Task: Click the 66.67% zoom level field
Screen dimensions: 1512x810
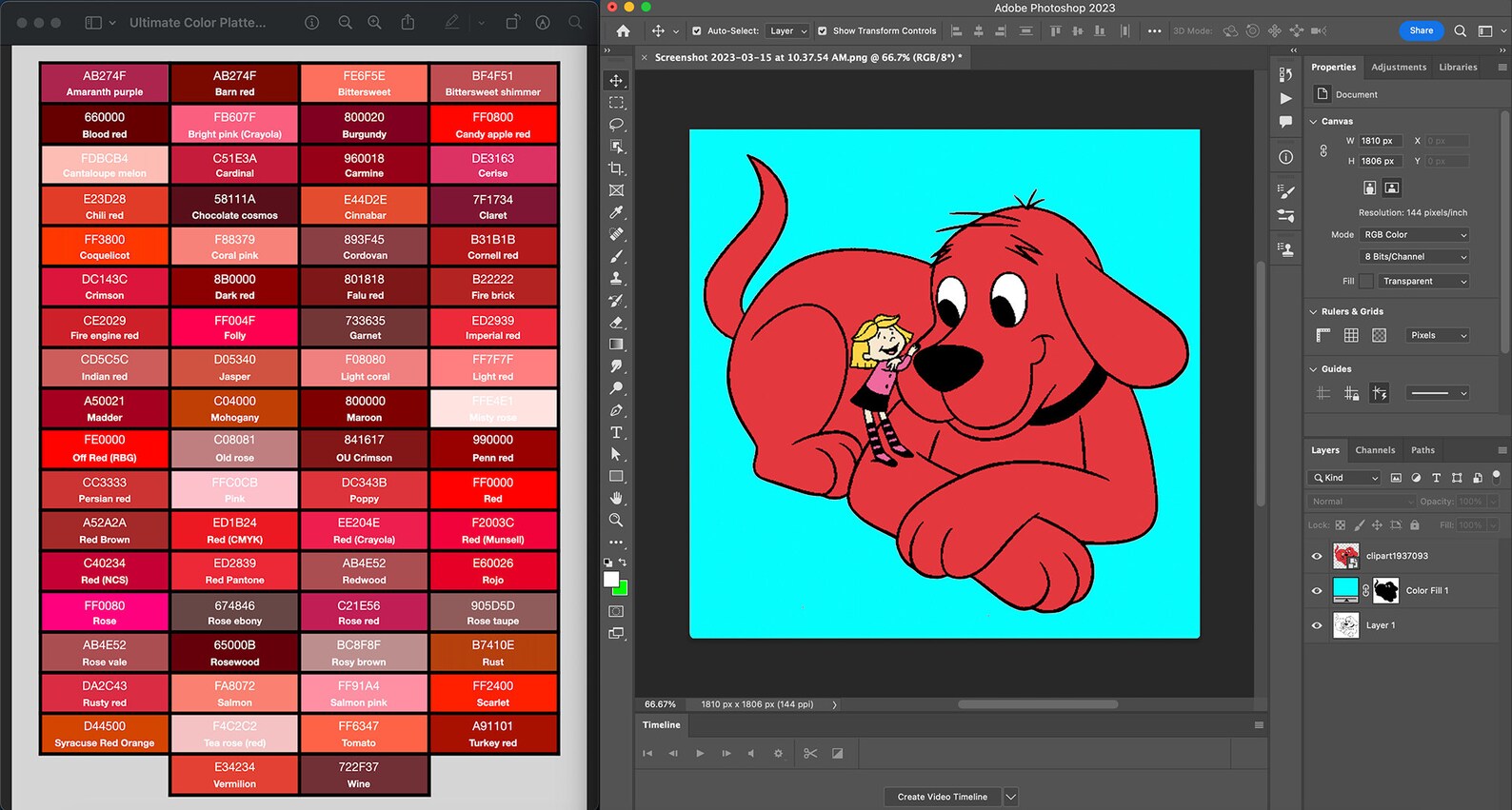Action: click(x=660, y=705)
